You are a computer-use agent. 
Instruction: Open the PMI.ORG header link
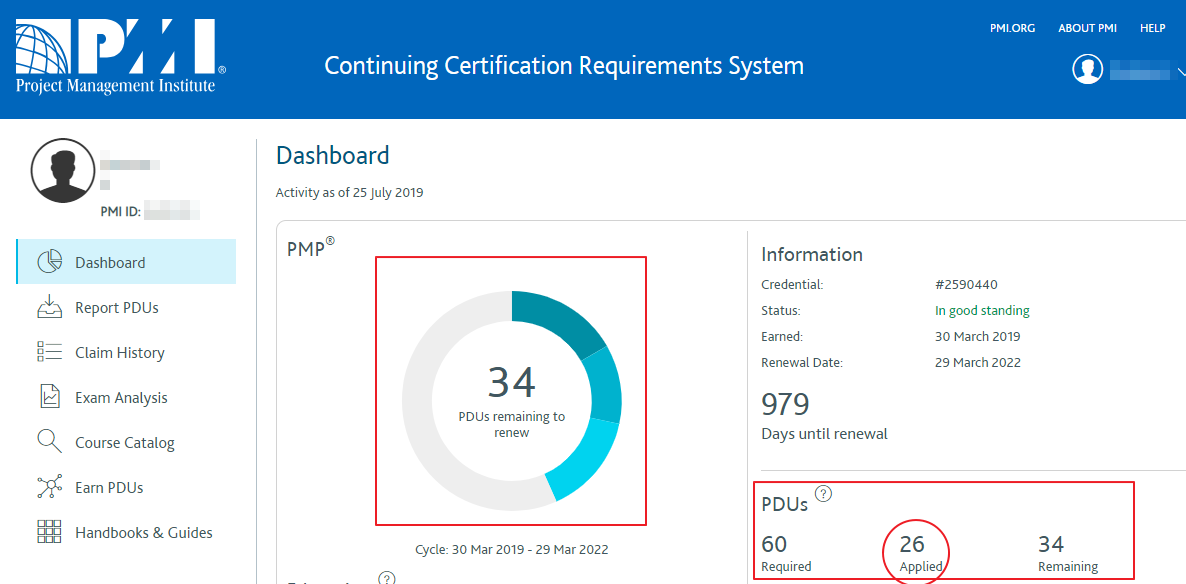[x=1012, y=28]
